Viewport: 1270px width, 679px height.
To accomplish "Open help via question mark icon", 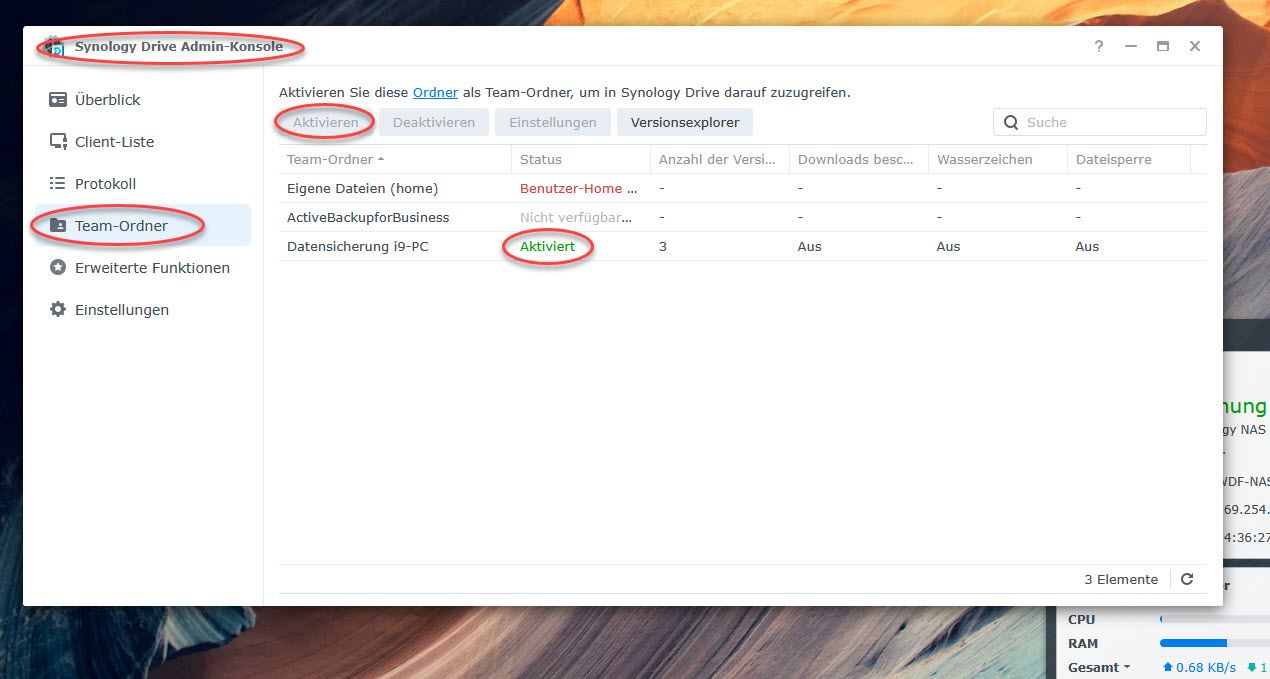I will [1099, 47].
